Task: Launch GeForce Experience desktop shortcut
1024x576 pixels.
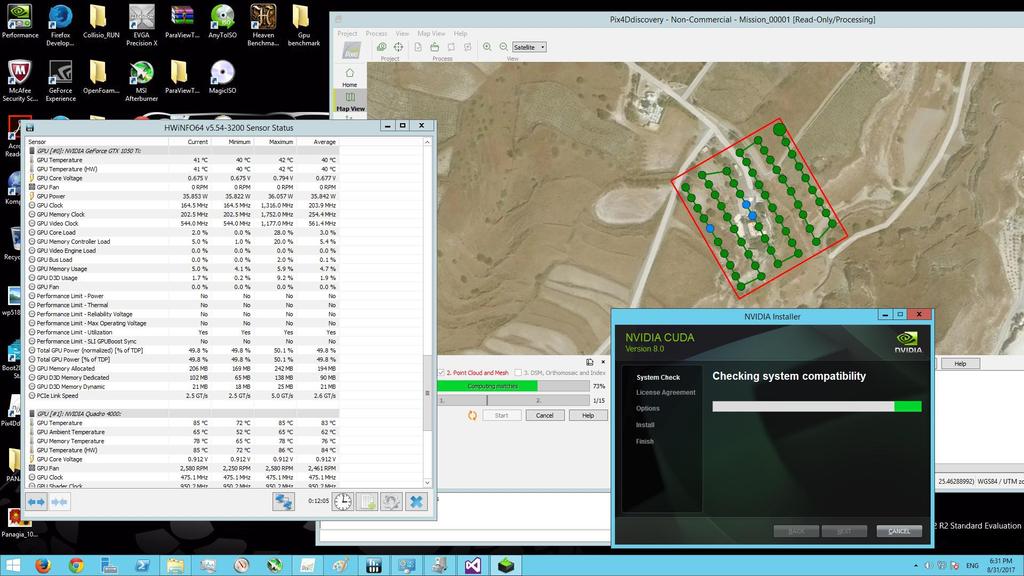Action: (60, 81)
